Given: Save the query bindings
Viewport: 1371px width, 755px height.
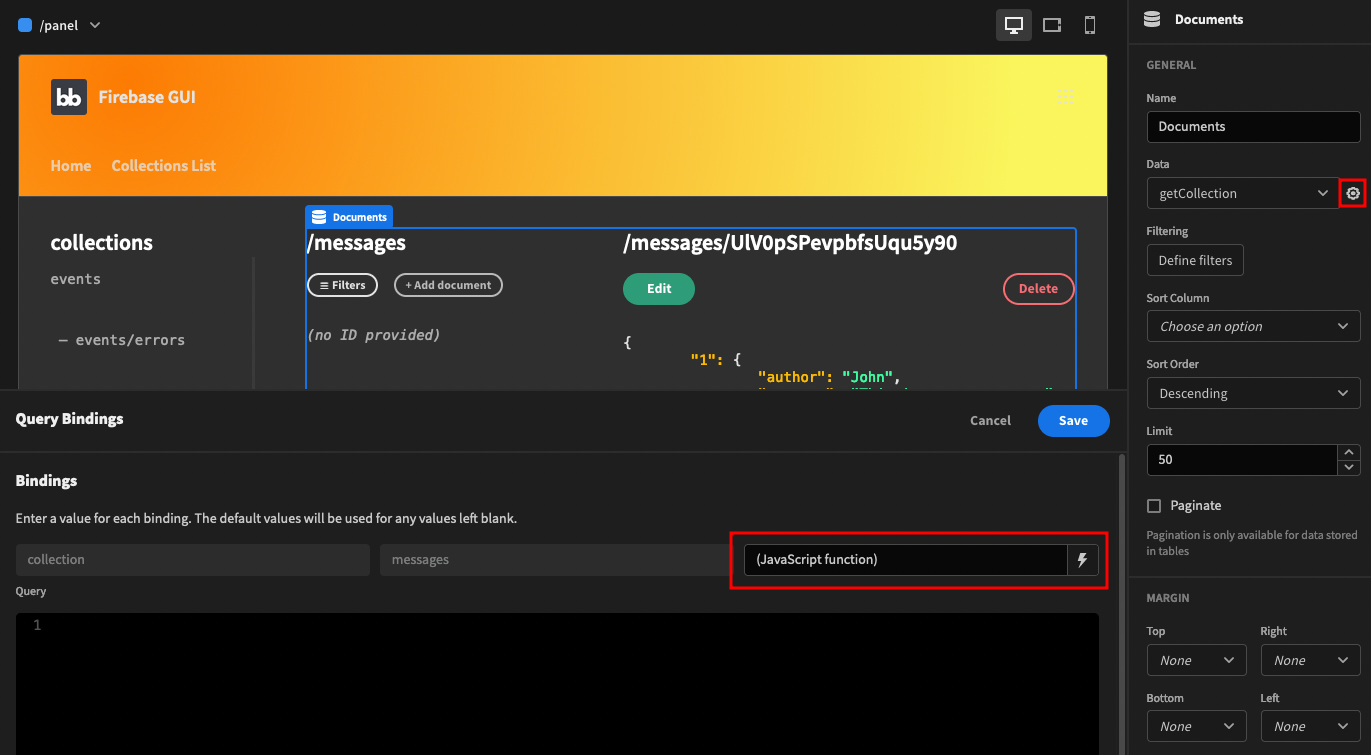Looking at the screenshot, I should (x=1073, y=421).
